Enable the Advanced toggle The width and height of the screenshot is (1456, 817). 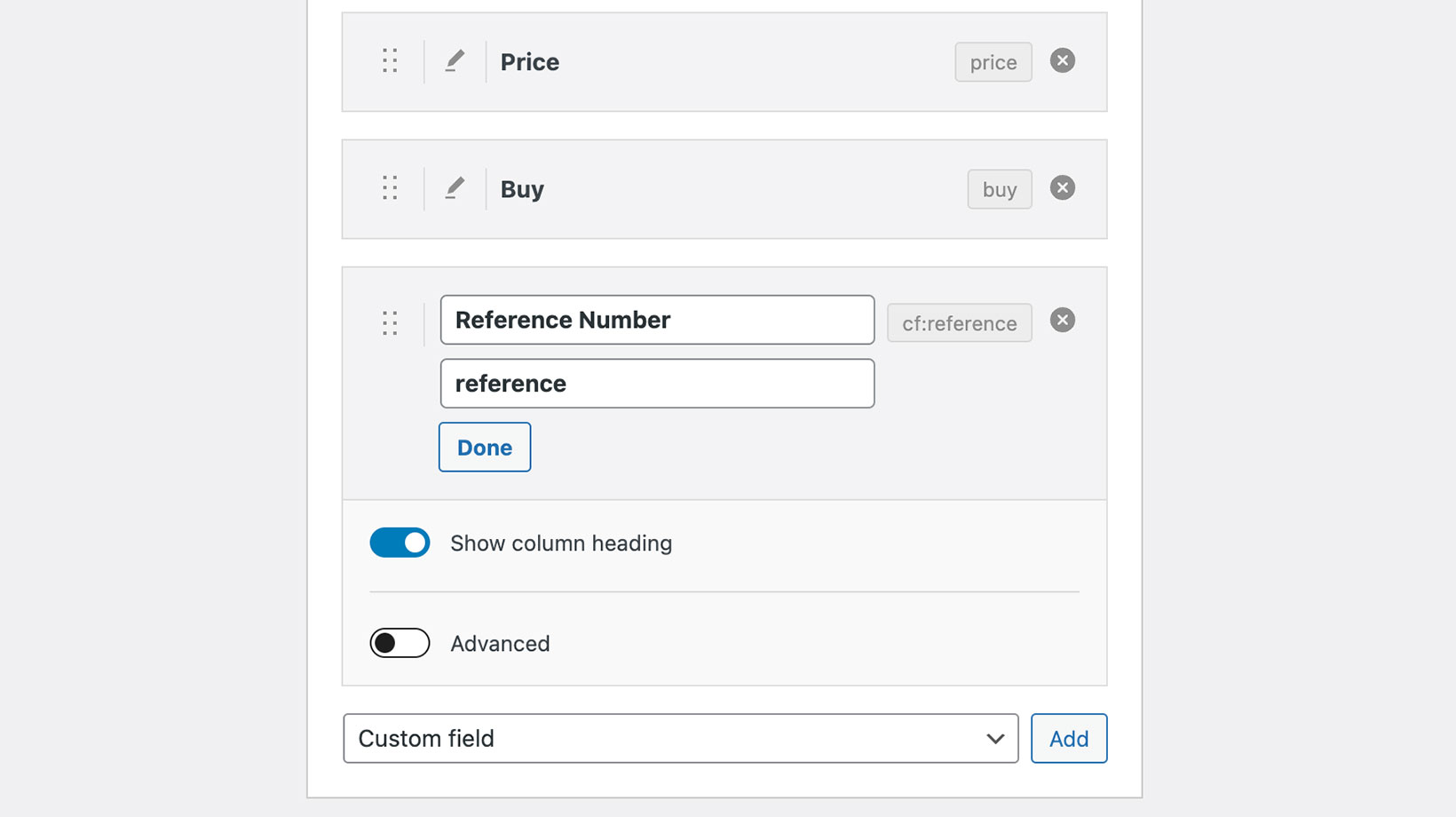click(400, 643)
